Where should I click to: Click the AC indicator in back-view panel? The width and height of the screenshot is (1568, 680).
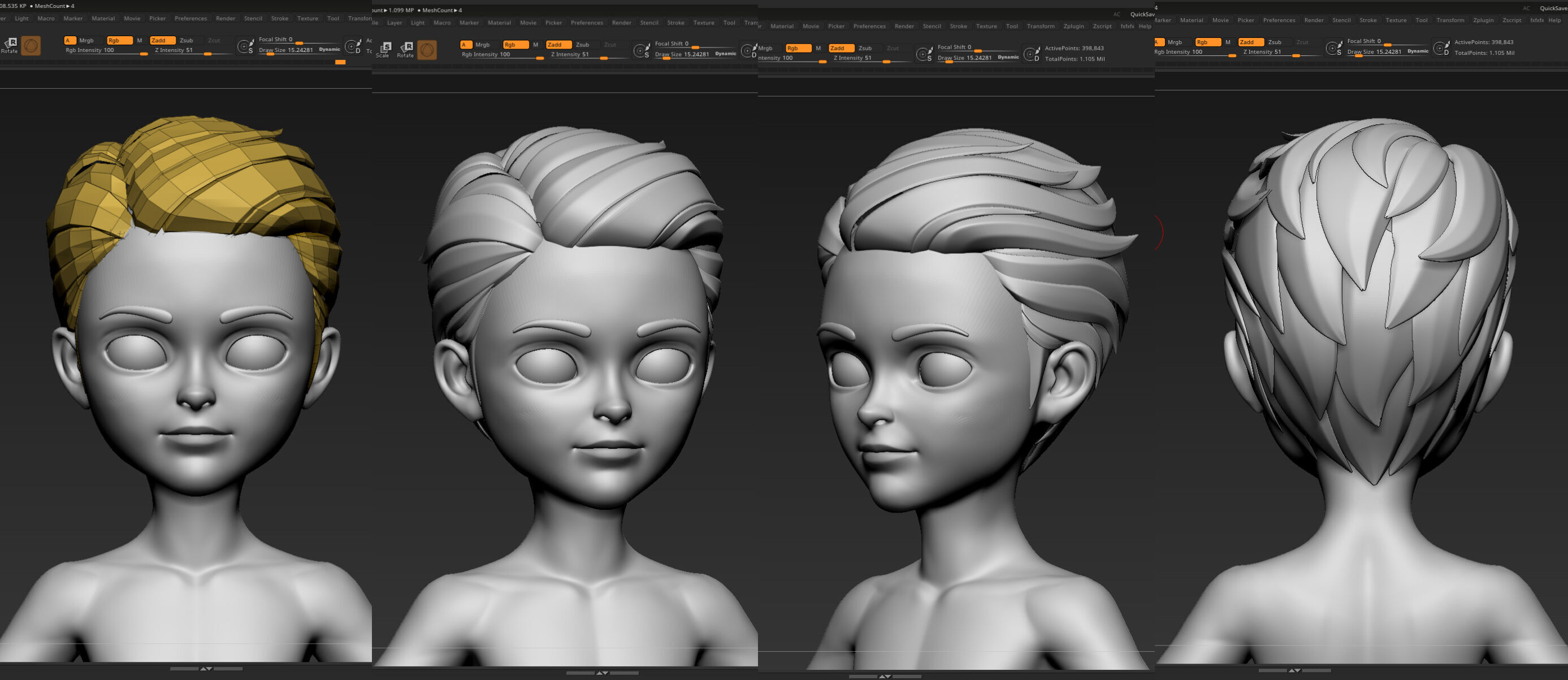tap(1526, 8)
